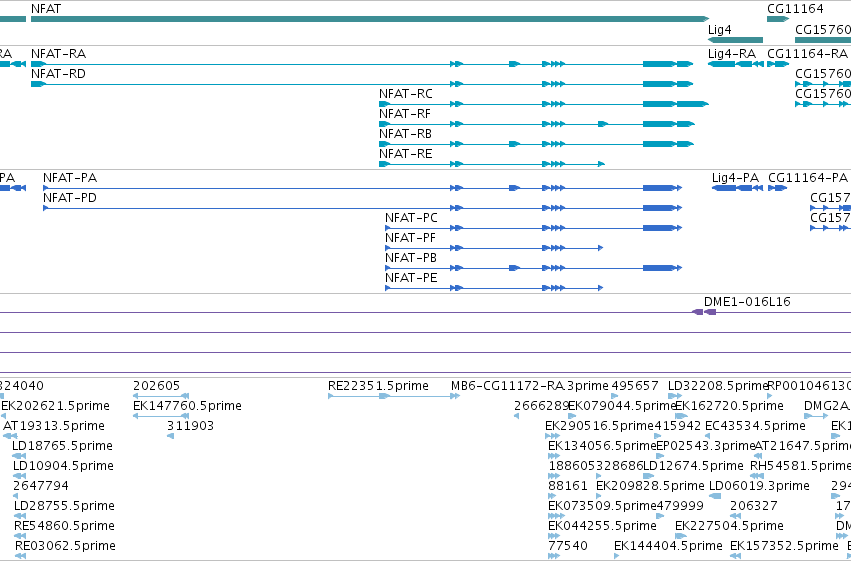This screenshot has height=561, width=851.
Task: Select the EK209828.5prime EST label
Action: [x=650, y=486]
